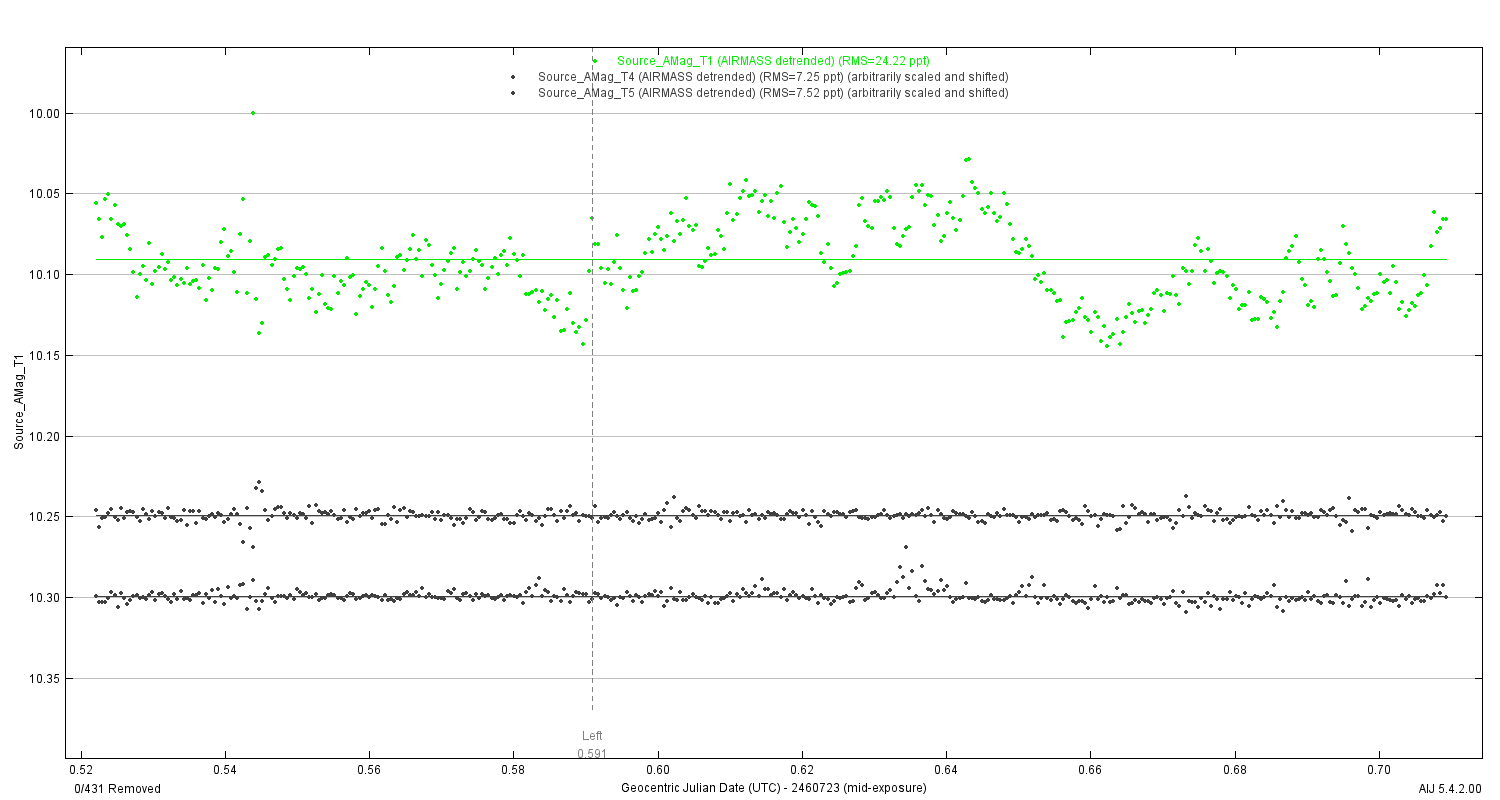Click the 'AIJ 5.4.2.00' version label
This screenshot has width=1500, height=800.
pyautogui.click(x=1450, y=789)
